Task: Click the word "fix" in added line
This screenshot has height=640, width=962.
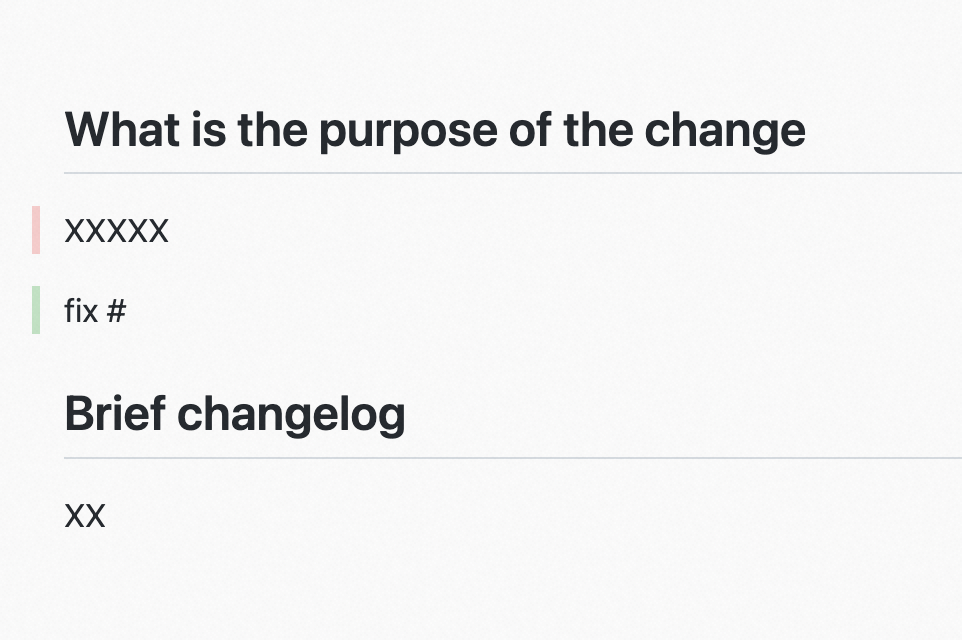Action: [x=81, y=310]
